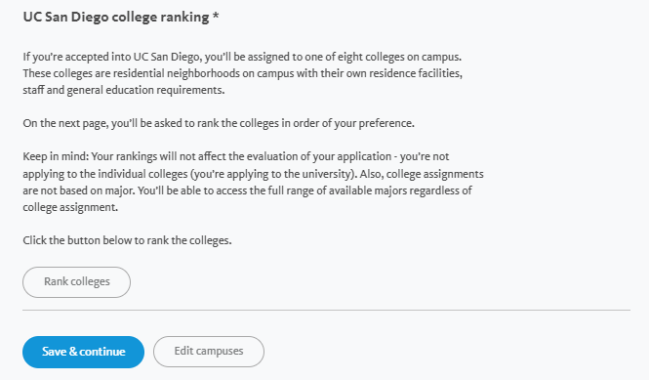Click the "Keep in mind:" phrase
This screenshot has height=380, width=649.
coord(56,156)
